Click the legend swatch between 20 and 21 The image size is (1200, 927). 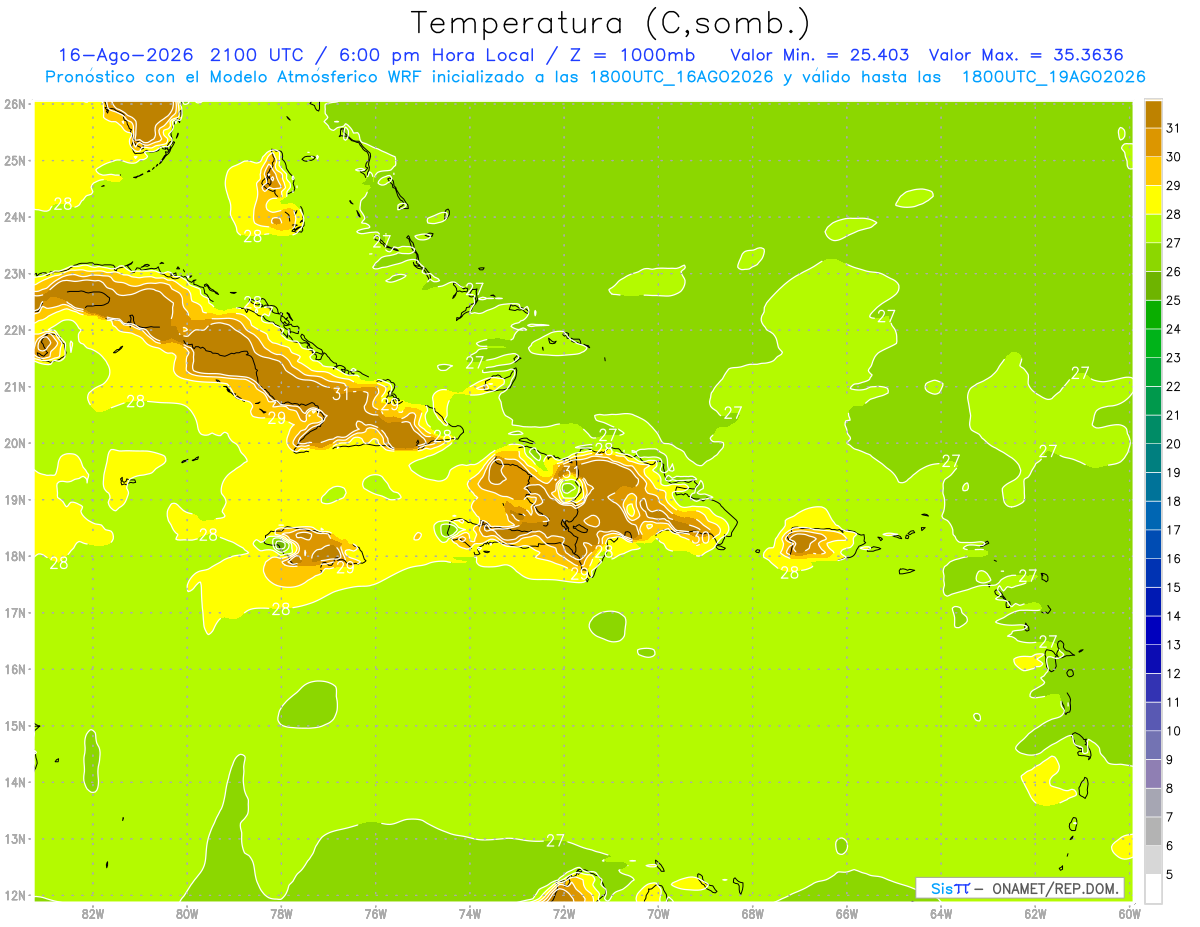click(x=1153, y=430)
